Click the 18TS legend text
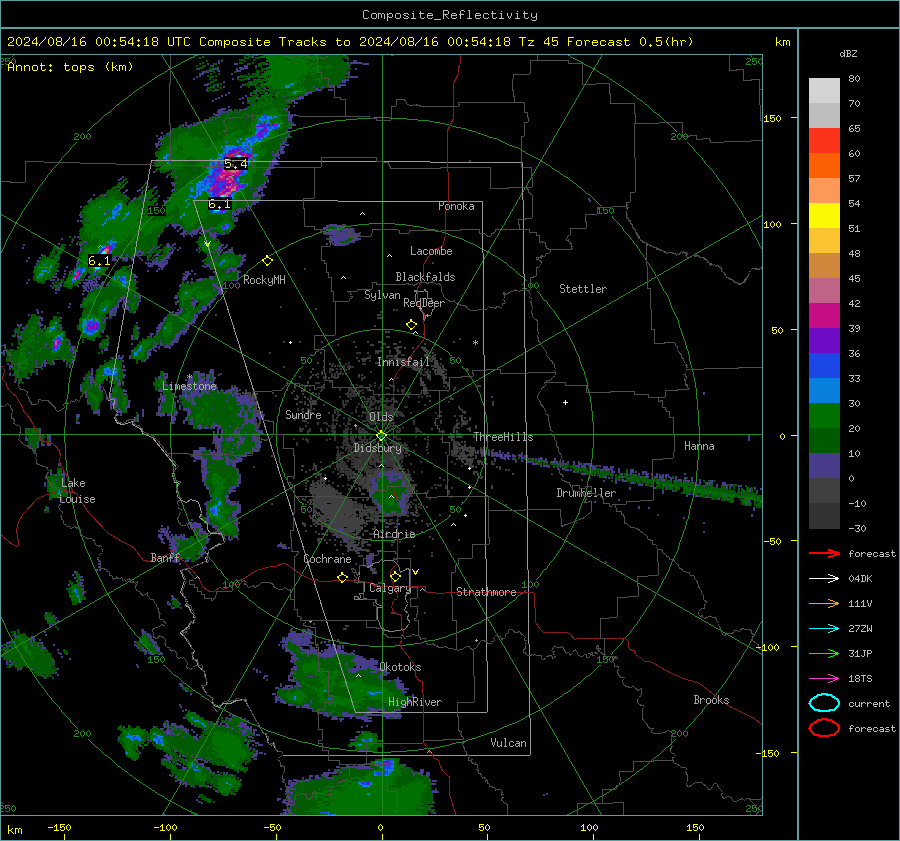The width and height of the screenshot is (900, 841). pos(860,679)
